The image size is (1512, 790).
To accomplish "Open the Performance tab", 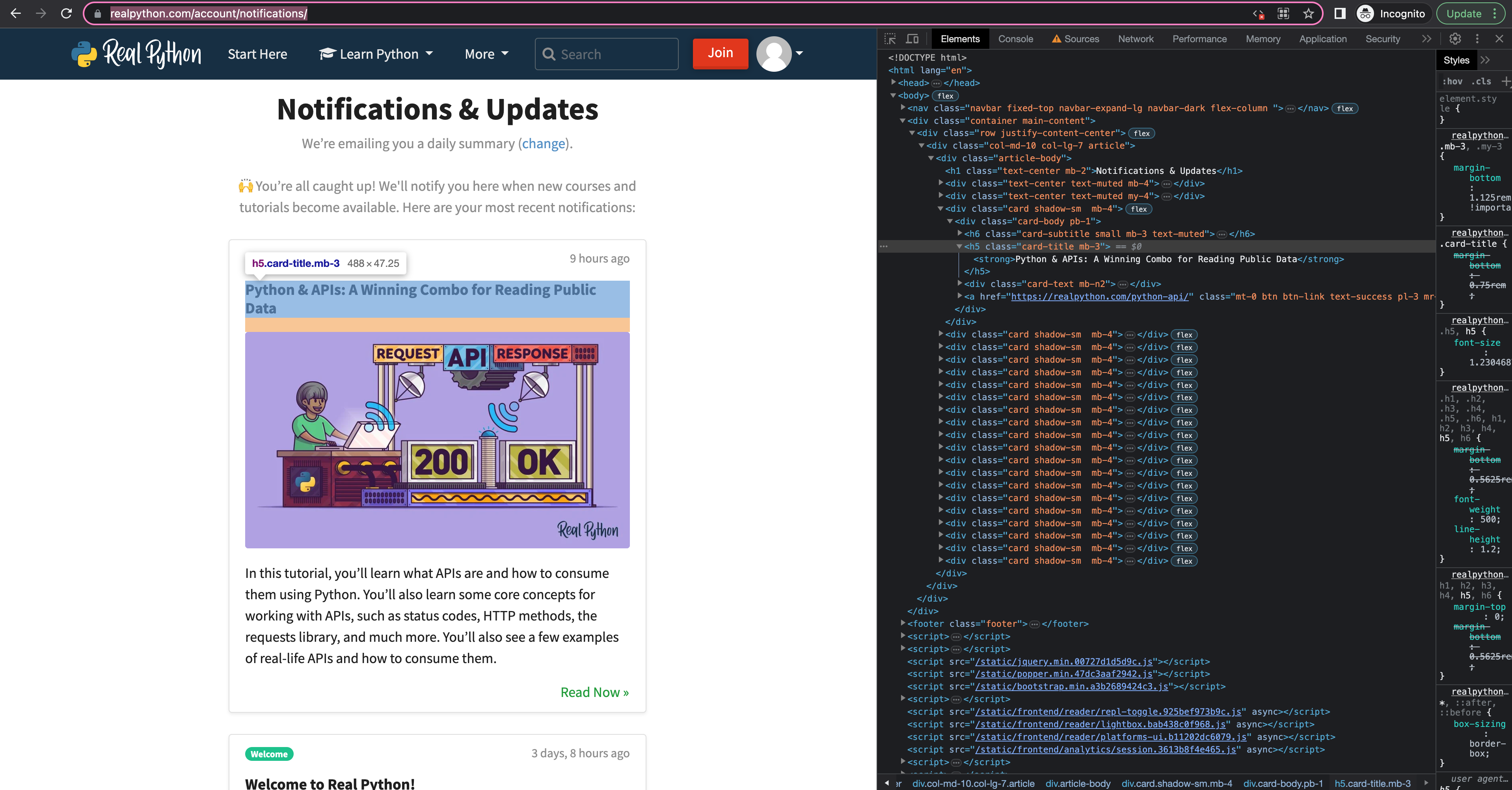I will (x=1199, y=39).
